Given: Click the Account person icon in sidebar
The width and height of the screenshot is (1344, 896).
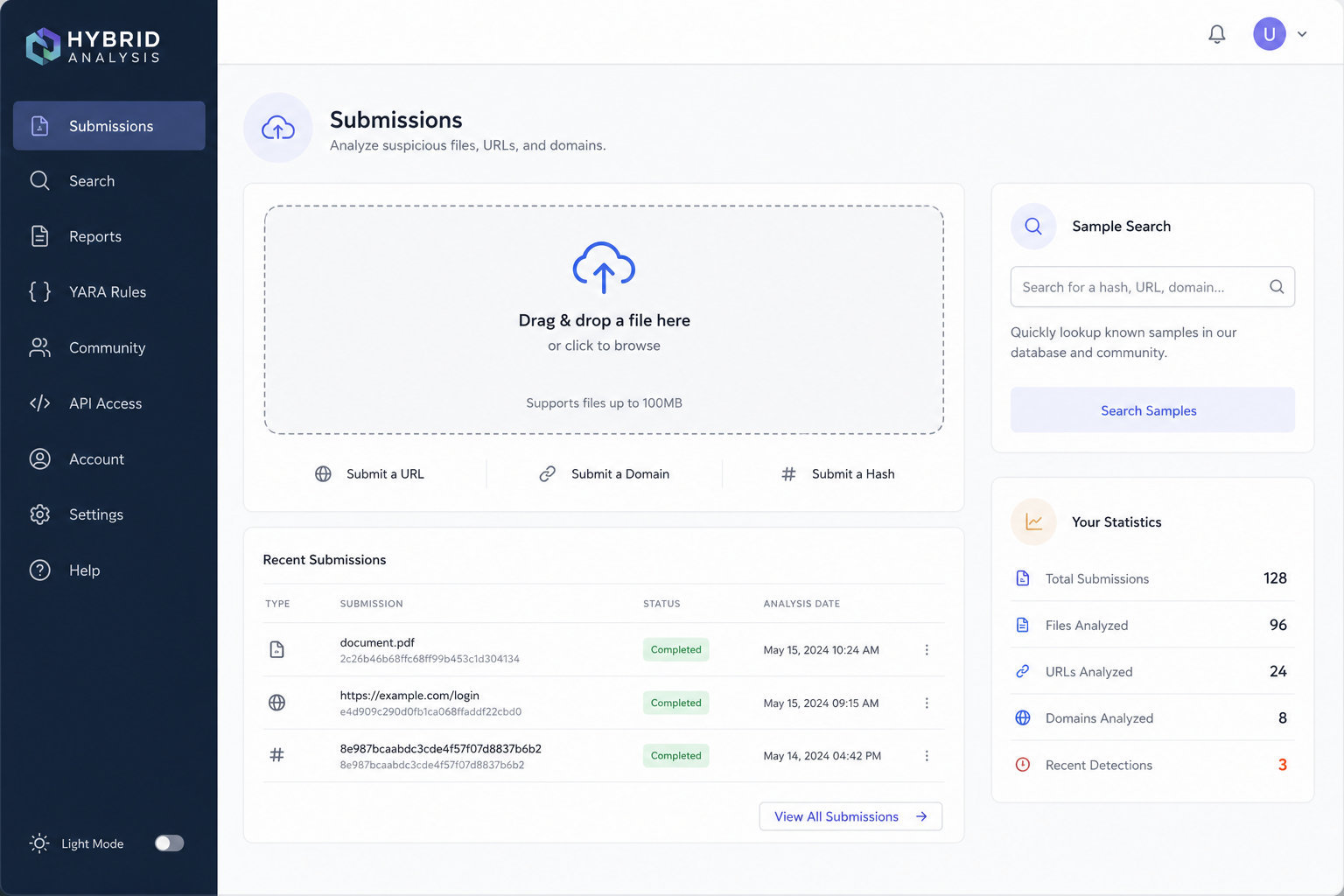Looking at the screenshot, I should (39, 458).
